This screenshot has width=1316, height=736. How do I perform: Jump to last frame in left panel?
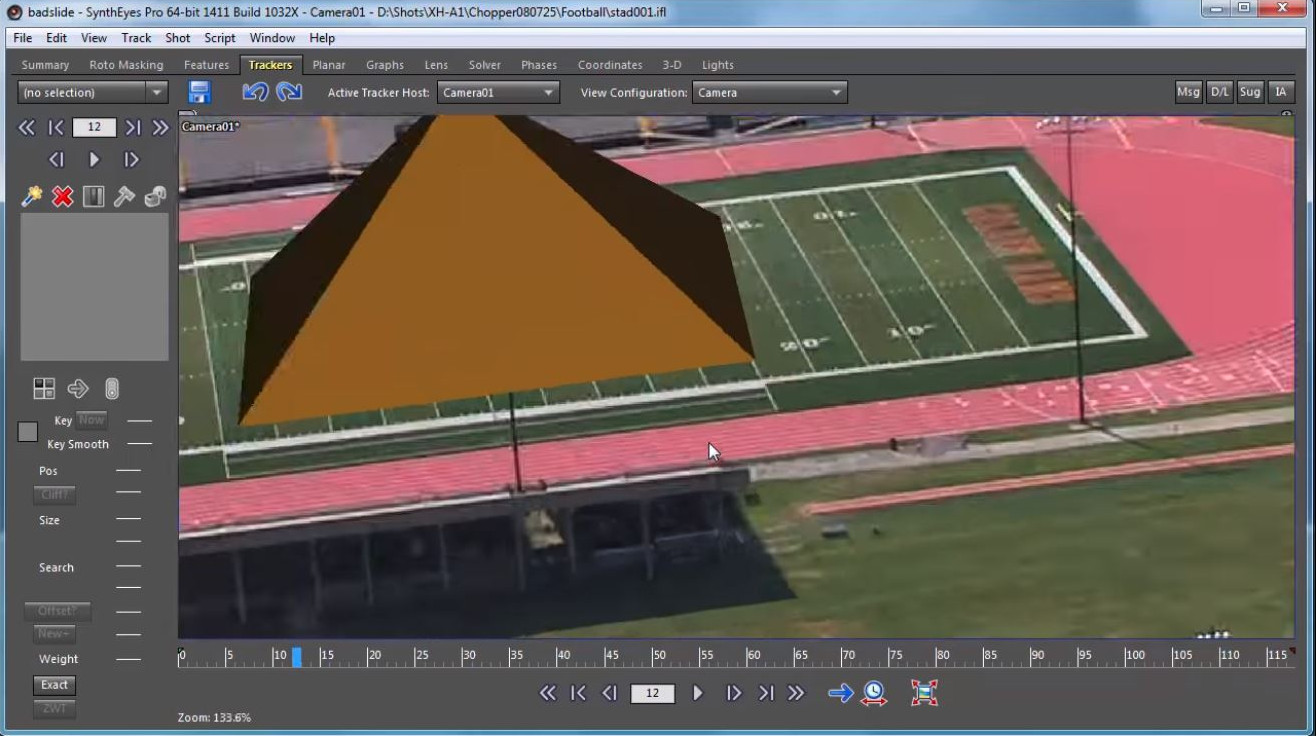[160, 127]
